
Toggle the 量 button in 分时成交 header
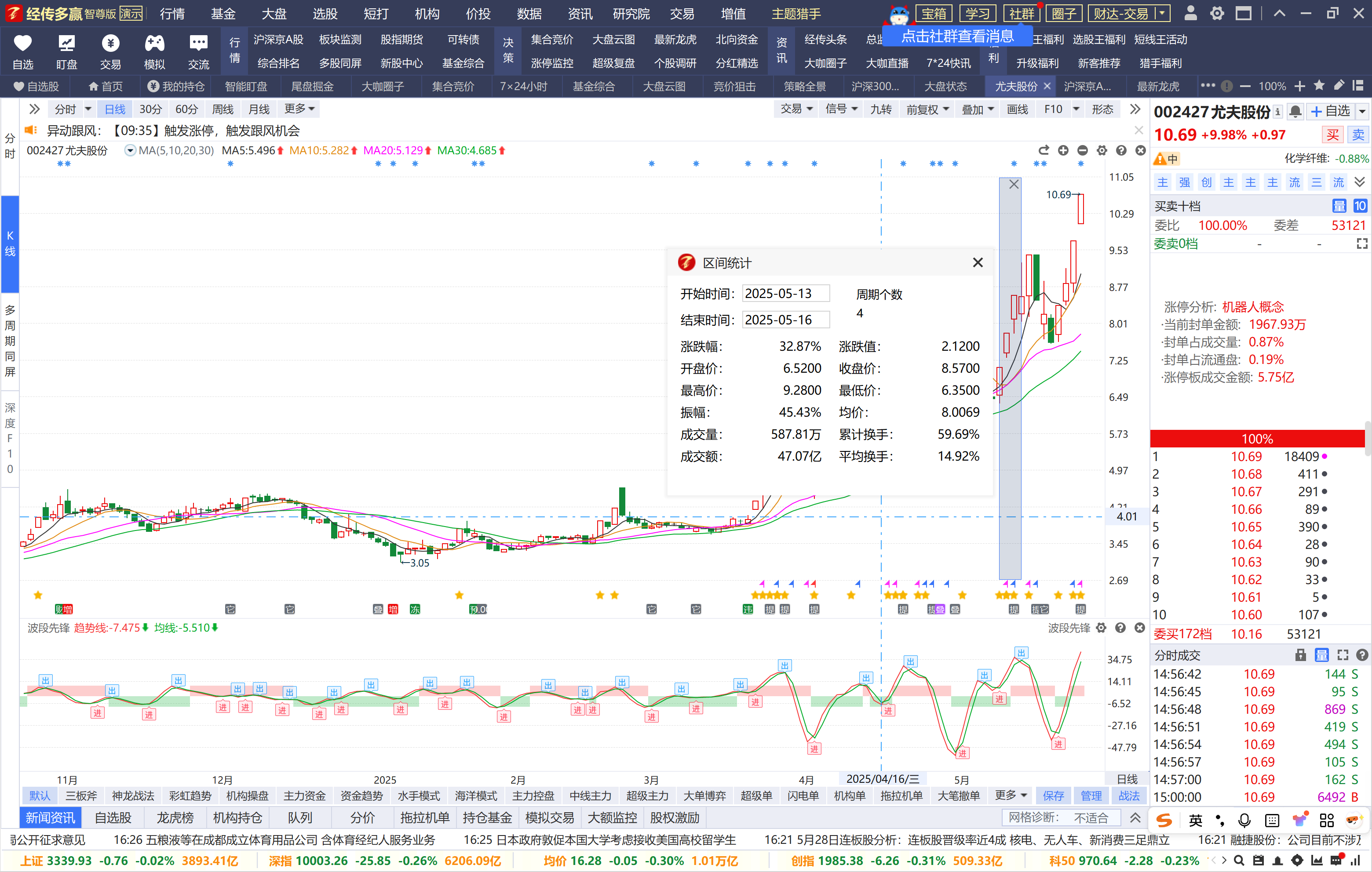coord(1322,655)
